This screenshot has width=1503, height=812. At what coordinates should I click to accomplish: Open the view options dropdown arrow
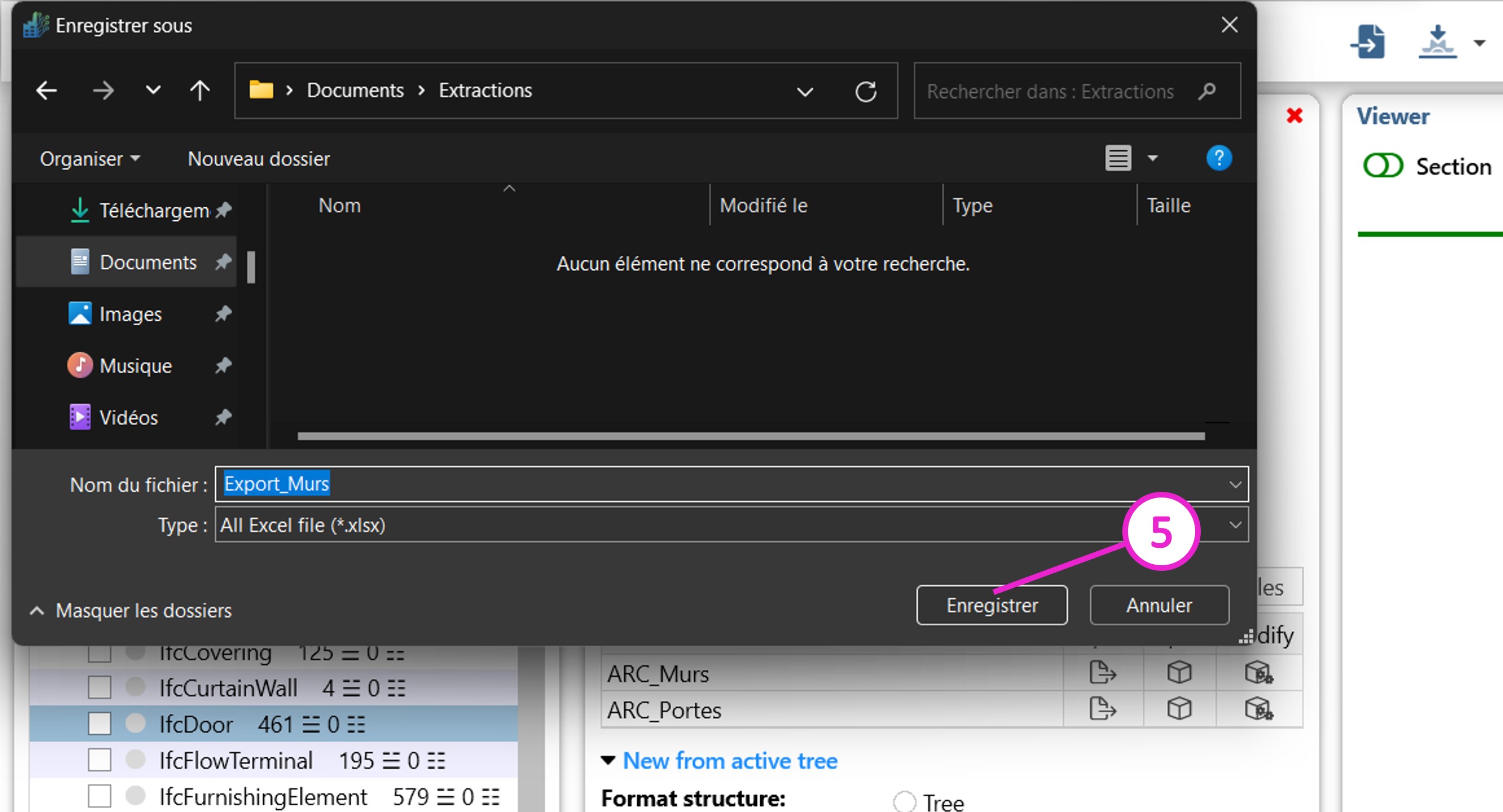[x=1152, y=159]
